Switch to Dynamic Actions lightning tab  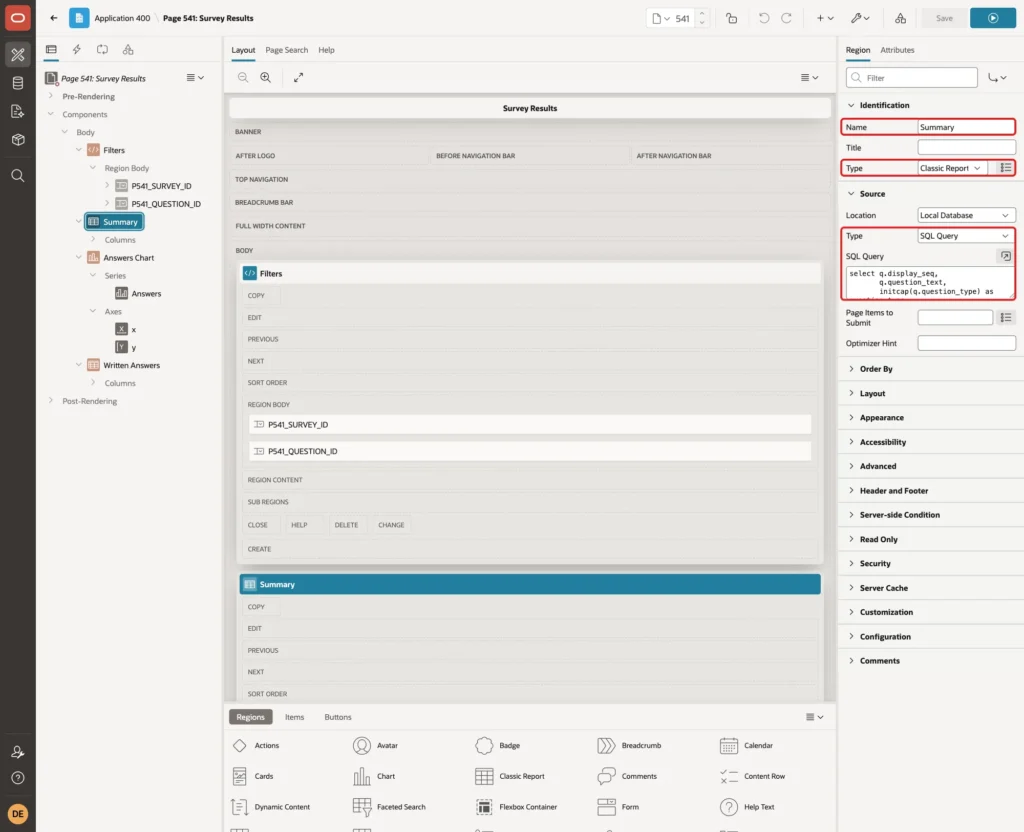click(x=76, y=50)
